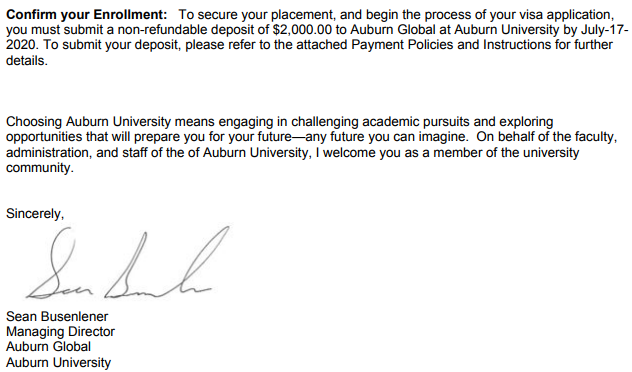
Task: Click the bold 'Confirm your Enrollment:' heading
Action: [x=86, y=15]
